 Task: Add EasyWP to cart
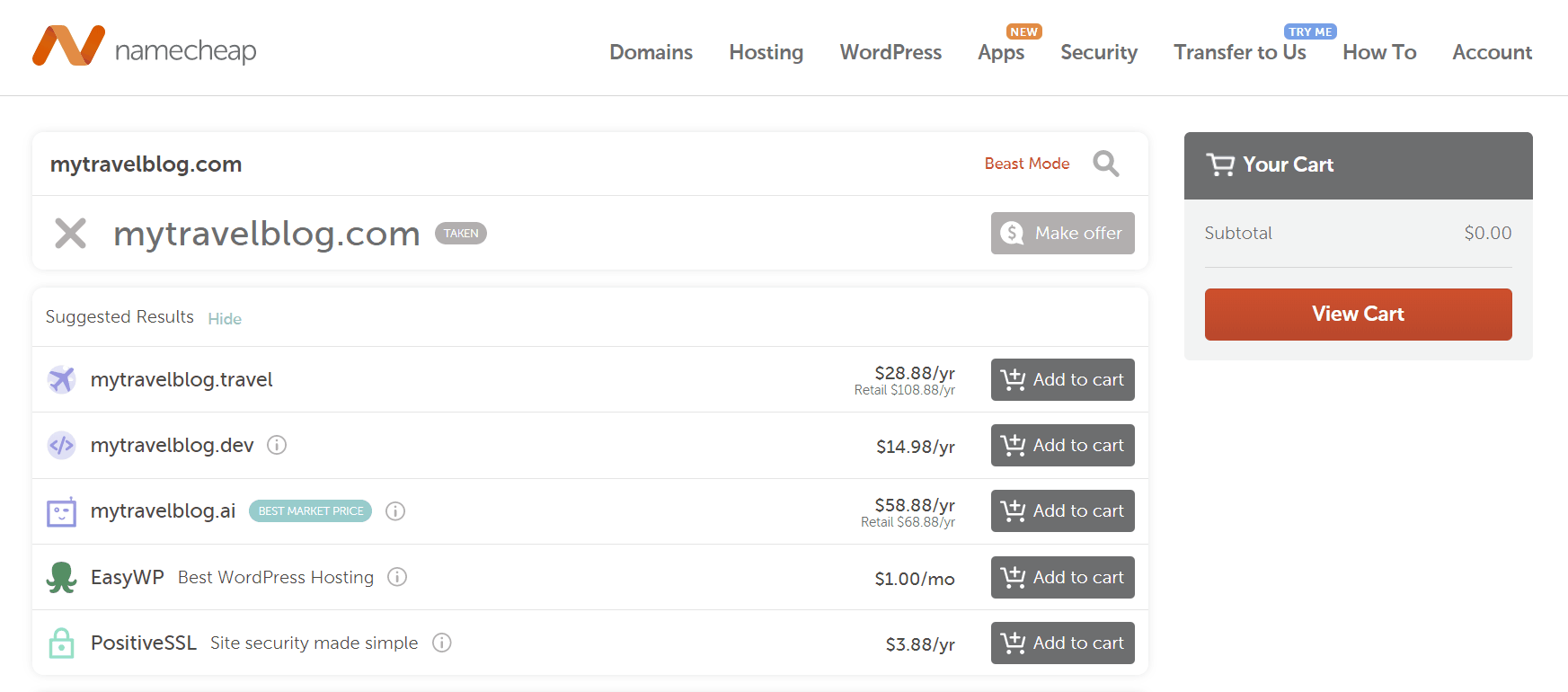tap(1063, 578)
